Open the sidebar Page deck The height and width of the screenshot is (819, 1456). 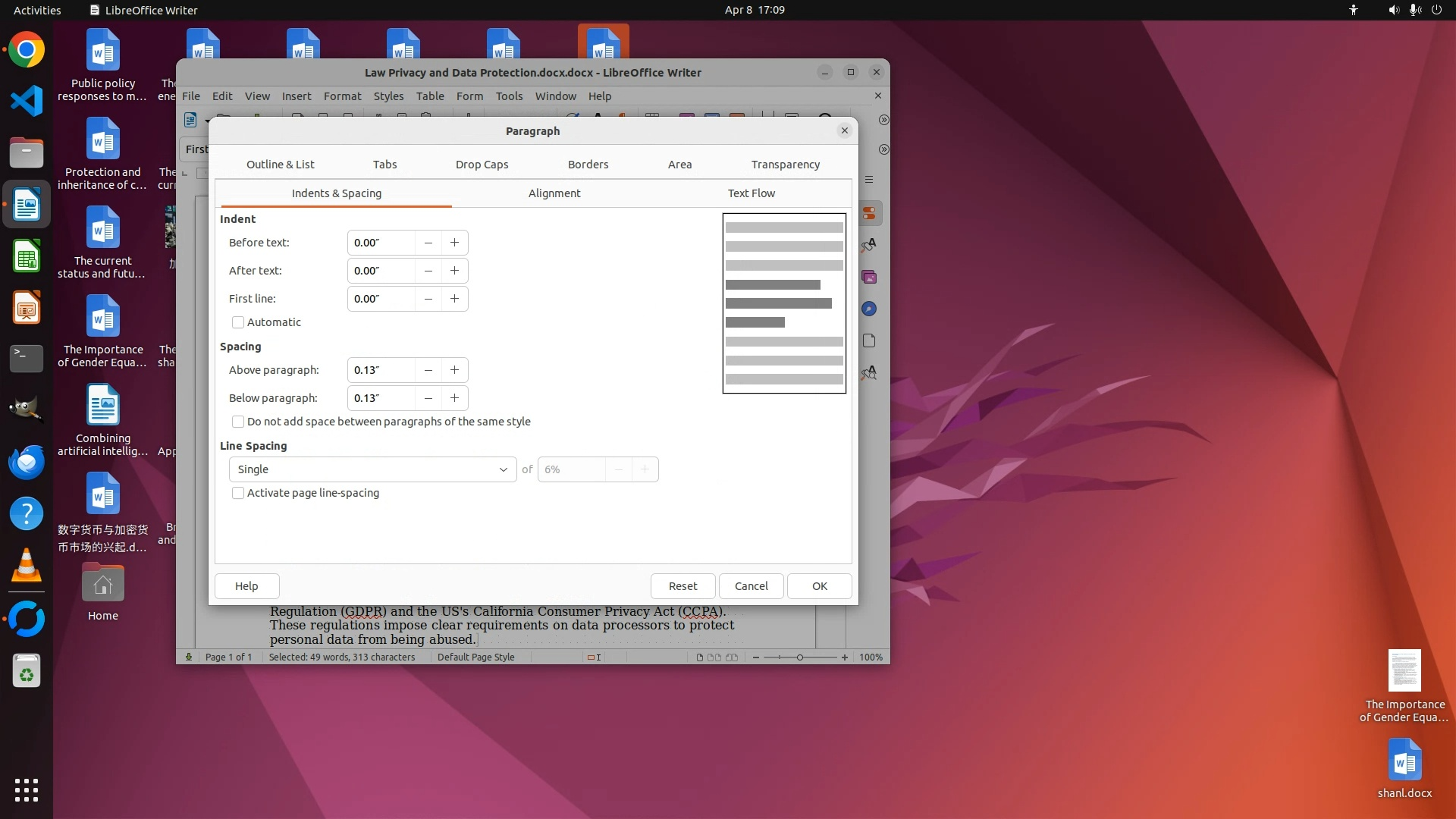point(869,340)
